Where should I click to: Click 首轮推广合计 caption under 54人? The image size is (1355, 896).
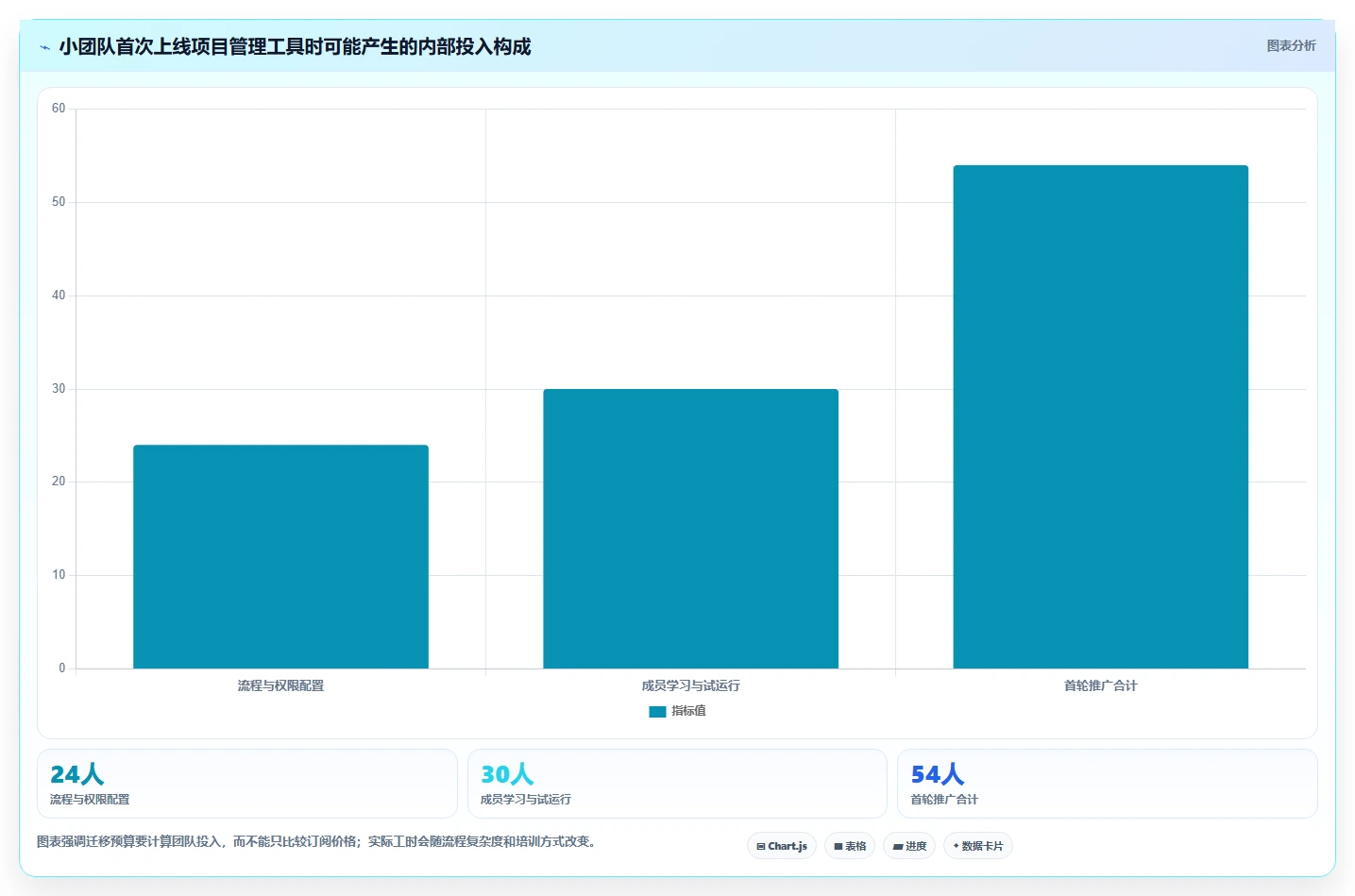tap(944, 800)
